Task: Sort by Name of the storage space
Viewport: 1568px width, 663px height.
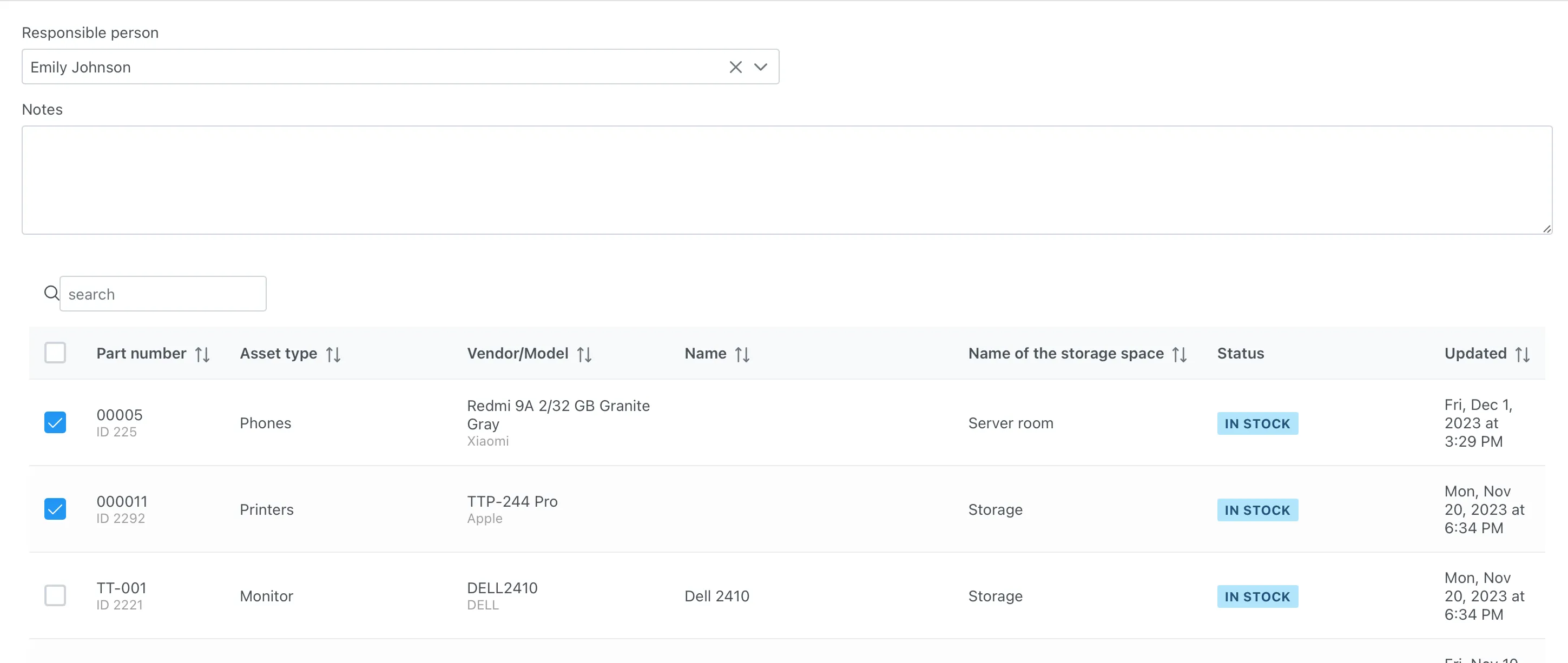Action: coord(1179,354)
